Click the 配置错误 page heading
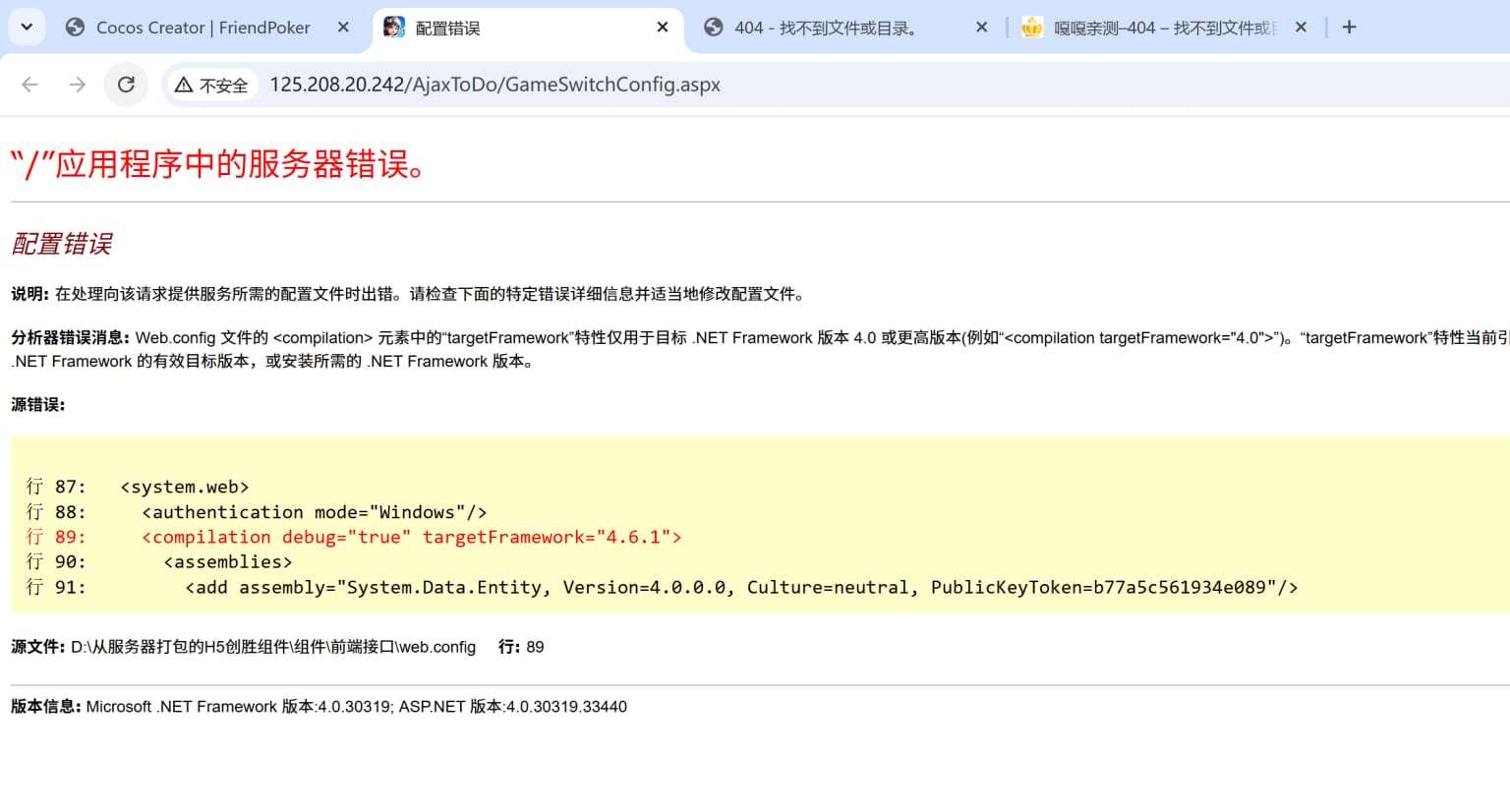1510x812 pixels. coord(61,244)
